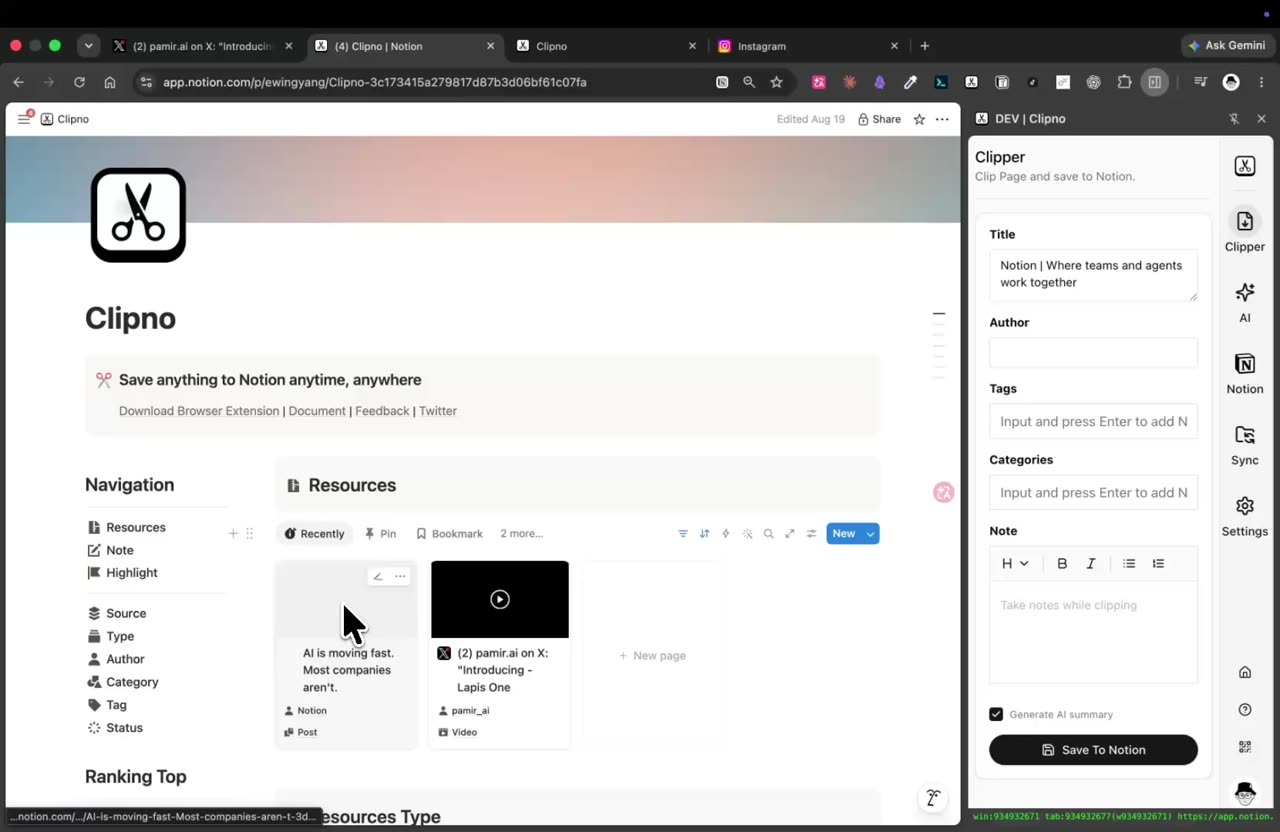The image size is (1280, 832).
Task: Open the Notion panel in Clipno sidebar
Action: [1245, 374]
